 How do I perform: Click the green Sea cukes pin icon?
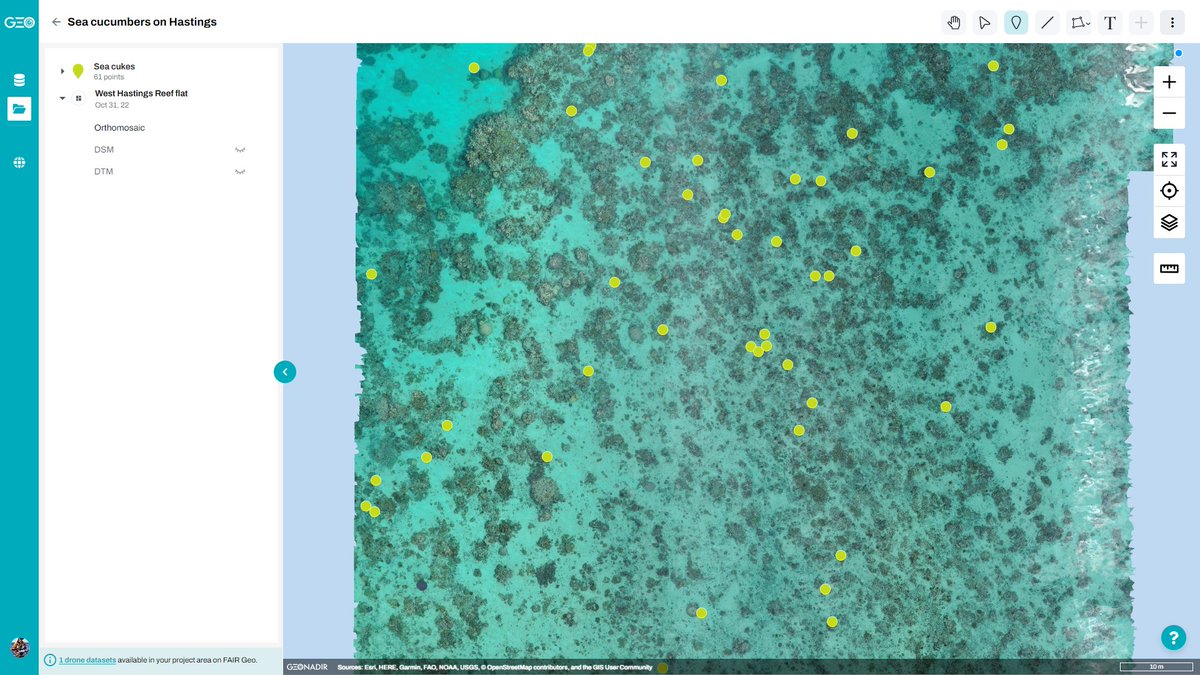pos(78,71)
